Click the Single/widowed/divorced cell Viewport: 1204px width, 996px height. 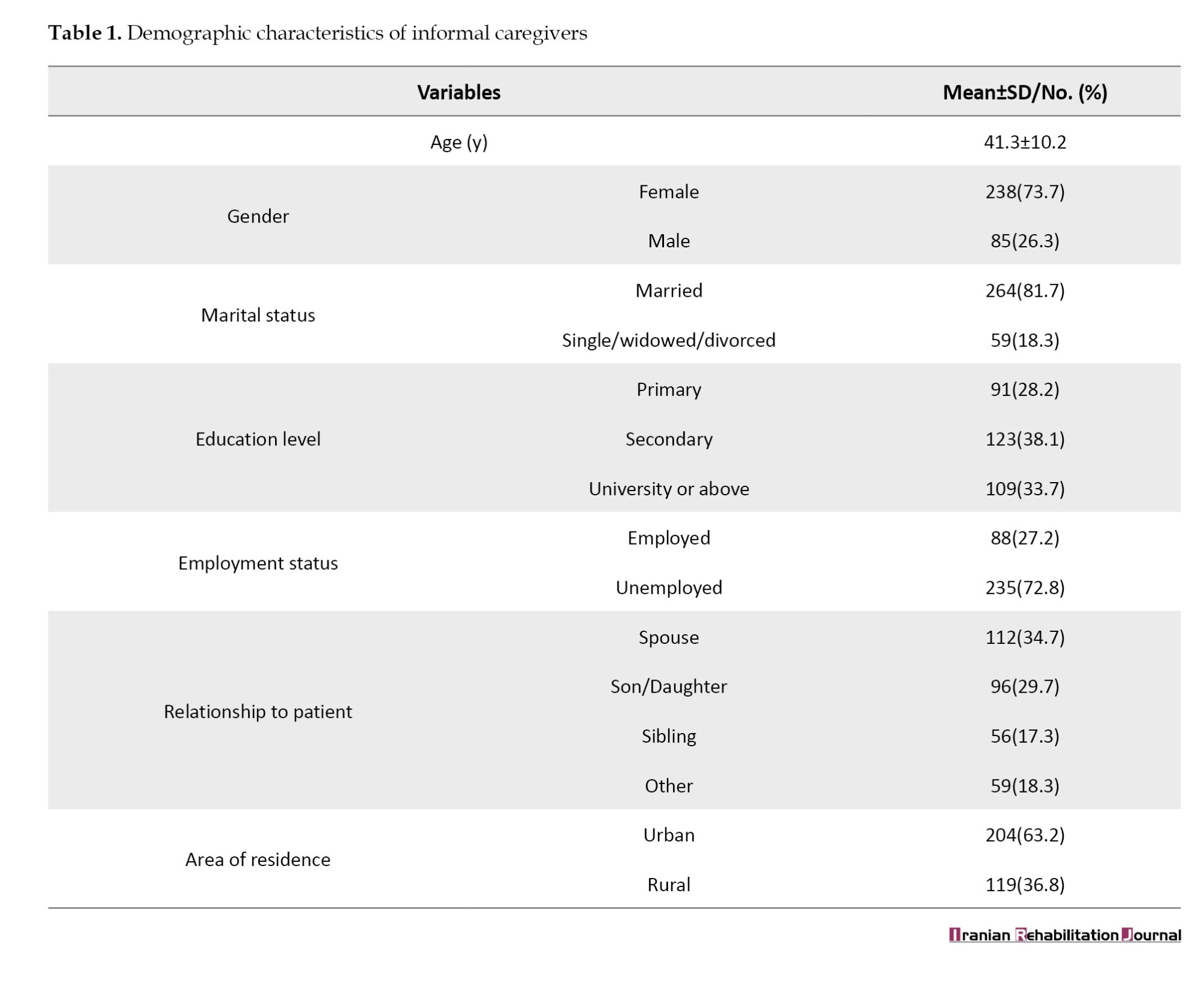click(668, 340)
